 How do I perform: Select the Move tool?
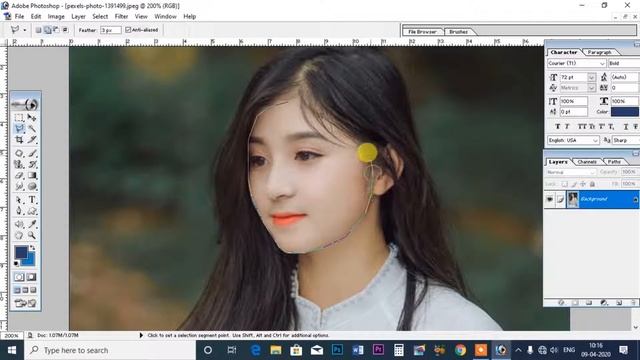click(32, 118)
